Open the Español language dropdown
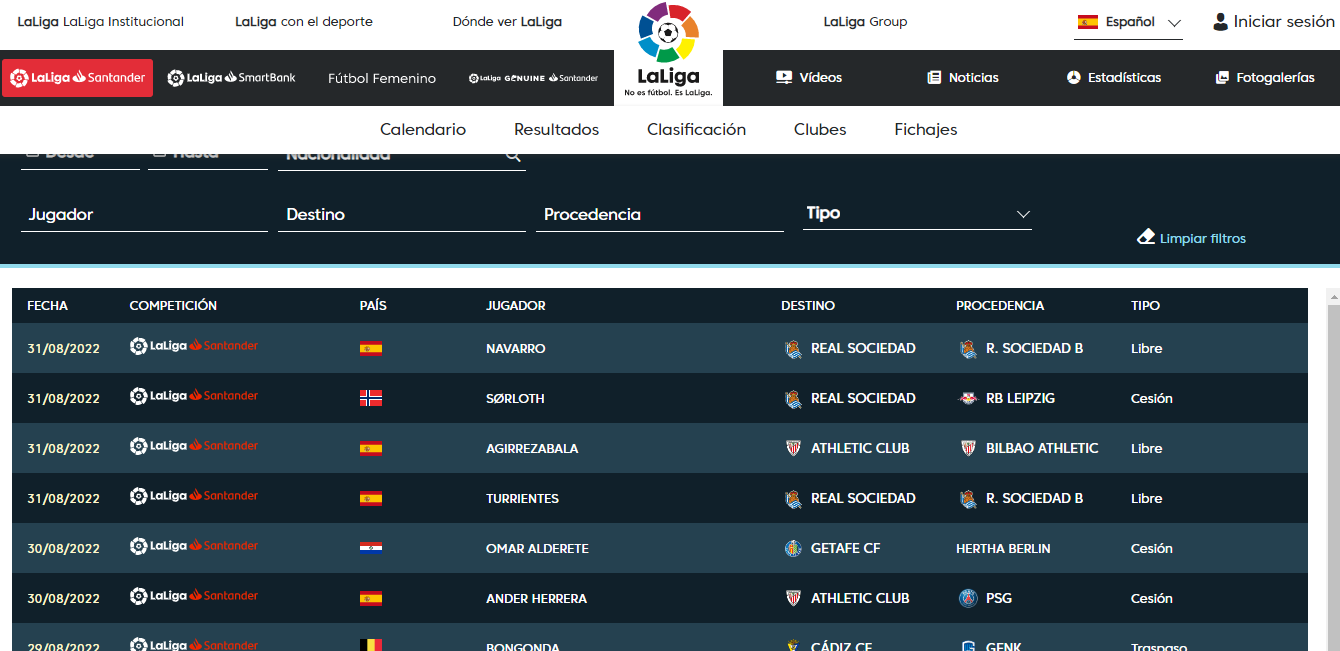This screenshot has height=651, width=1340. pos(1128,22)
